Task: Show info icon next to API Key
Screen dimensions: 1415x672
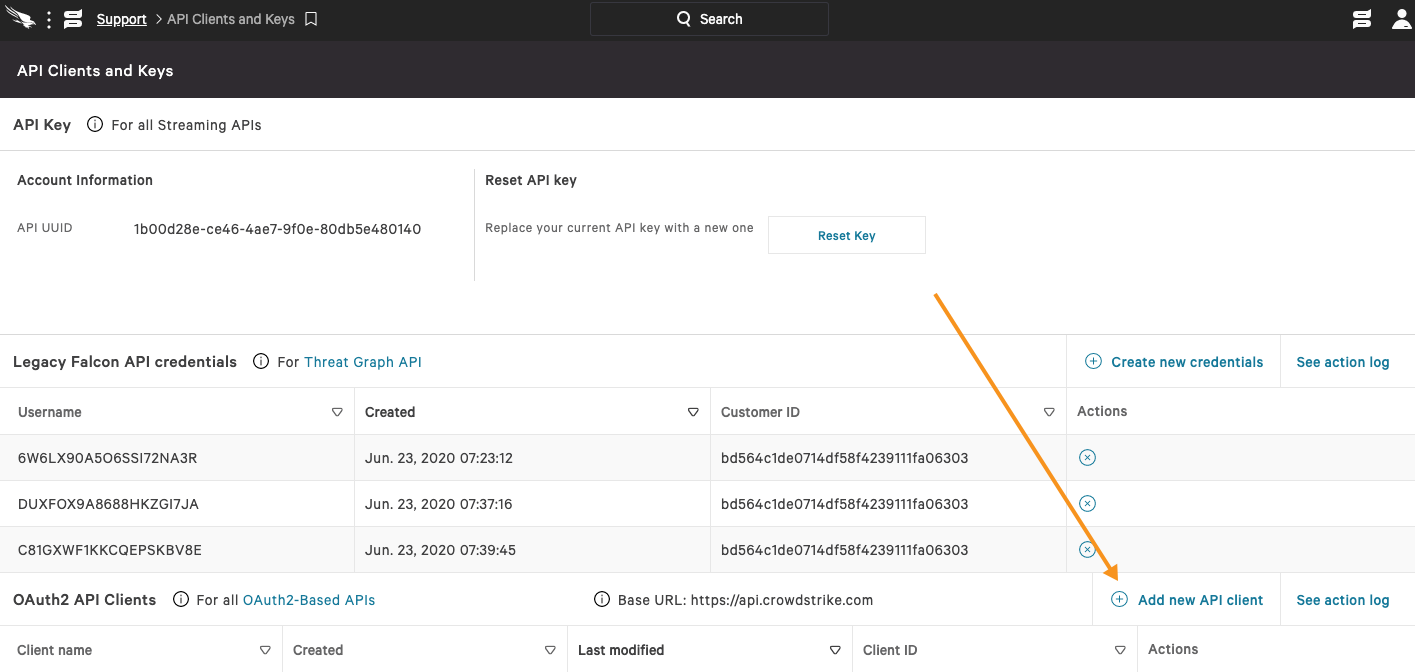Action: pos(95,125)
